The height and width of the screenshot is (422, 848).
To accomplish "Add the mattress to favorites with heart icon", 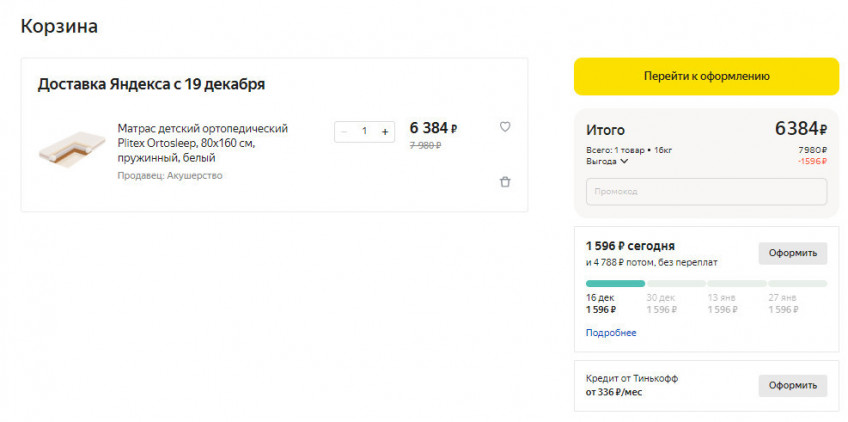I will [x=505, y=127].
